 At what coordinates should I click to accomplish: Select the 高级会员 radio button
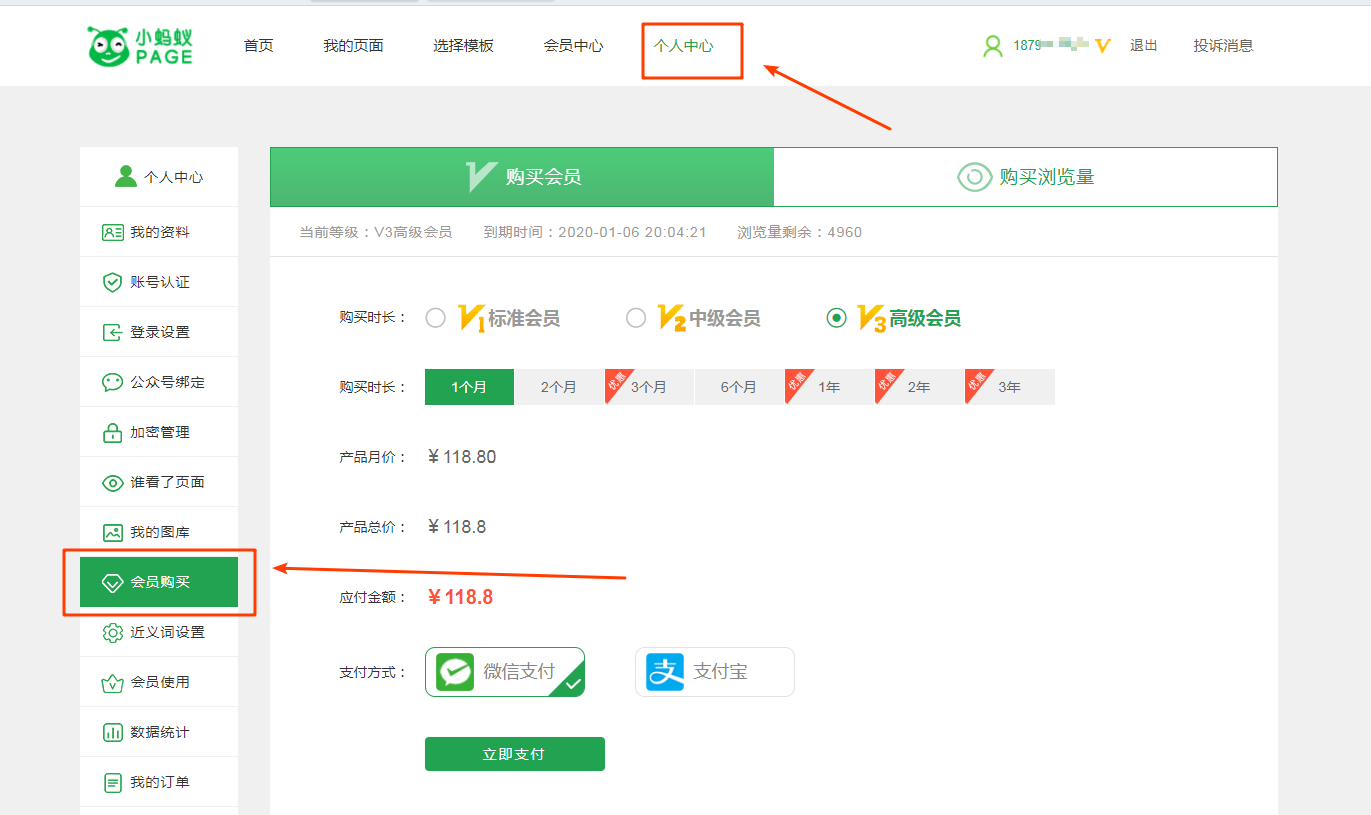(x=836, y=318)
